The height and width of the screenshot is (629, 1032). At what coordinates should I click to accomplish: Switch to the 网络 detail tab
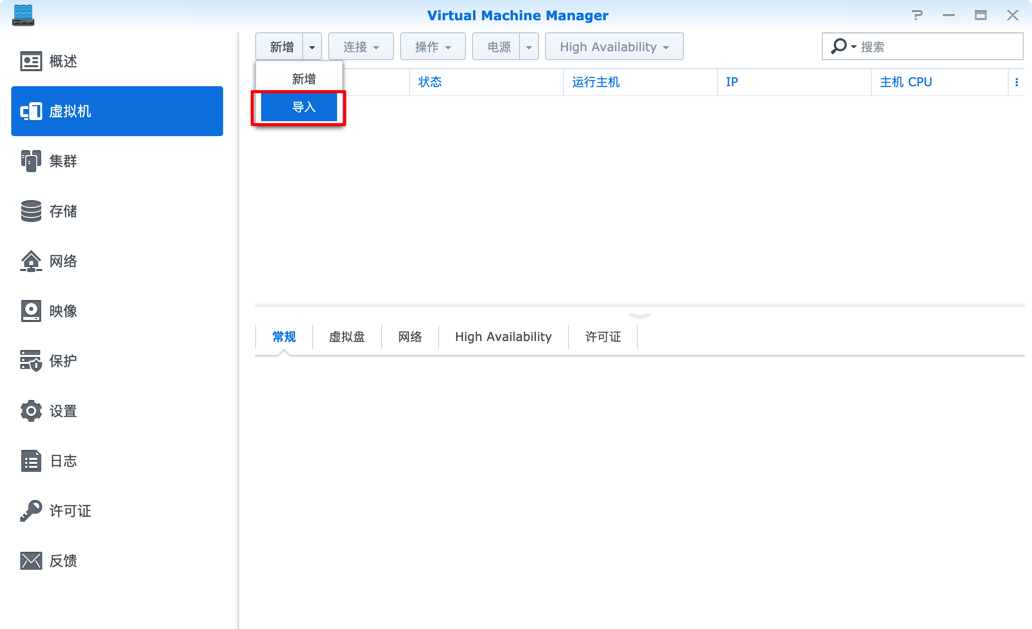(x=410, y=337)
